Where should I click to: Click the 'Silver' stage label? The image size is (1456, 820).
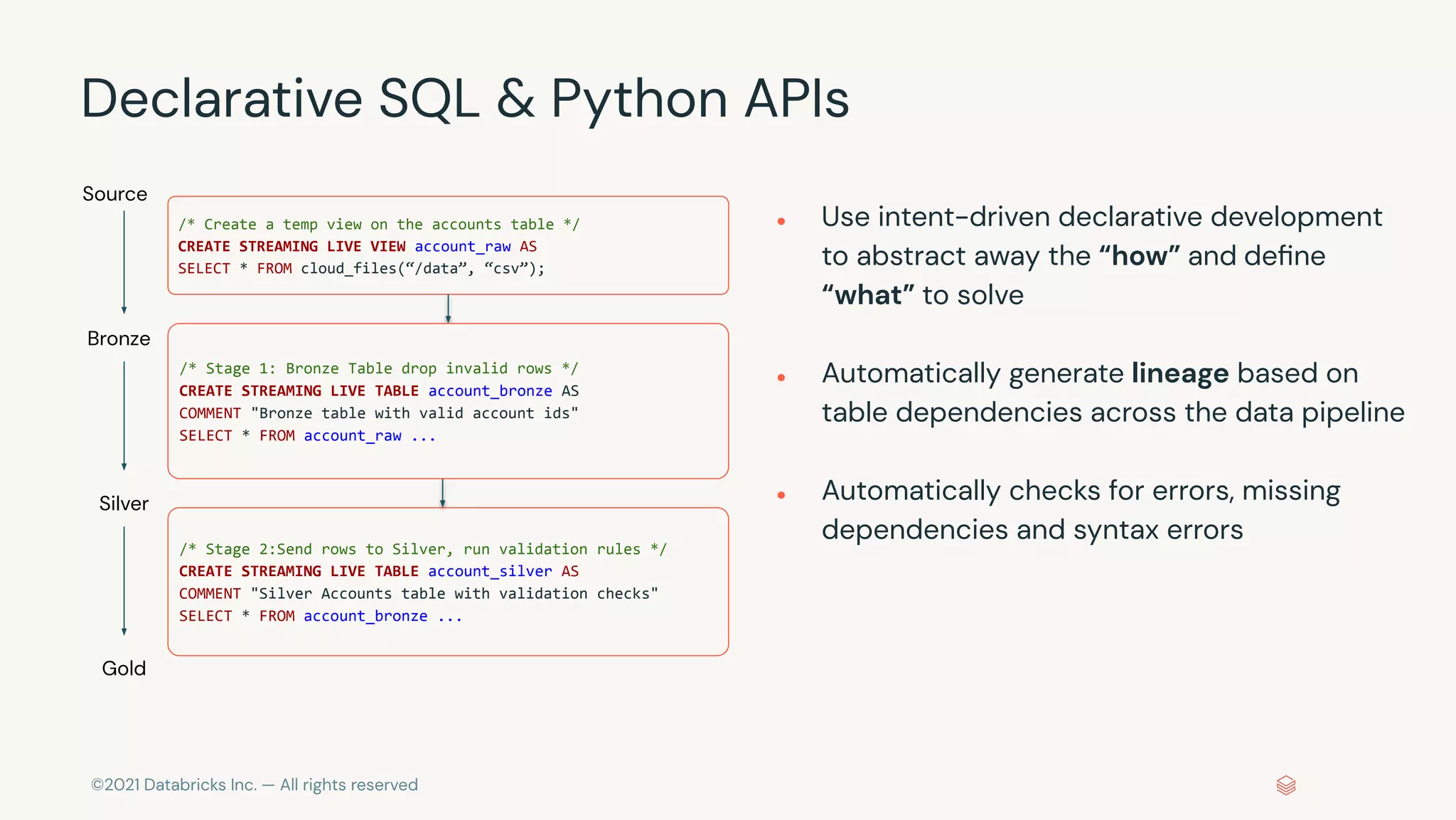click(124, 504)
